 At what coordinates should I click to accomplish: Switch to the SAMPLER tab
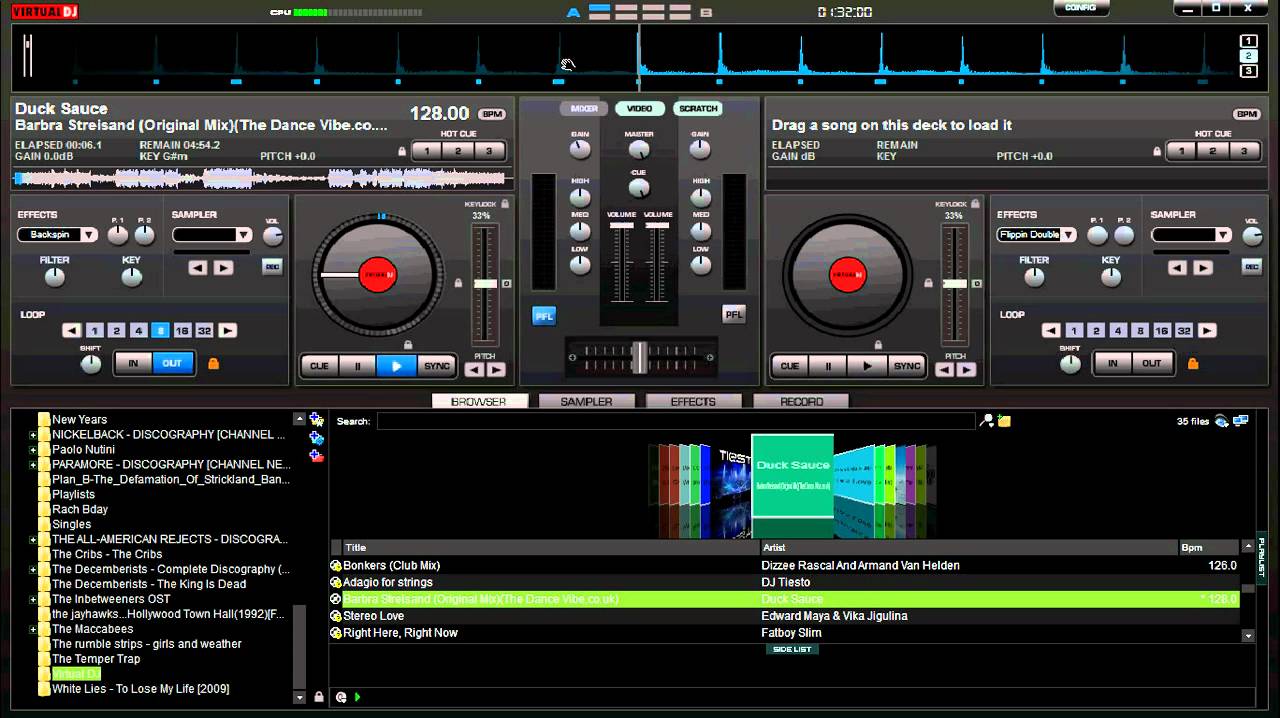586,401
